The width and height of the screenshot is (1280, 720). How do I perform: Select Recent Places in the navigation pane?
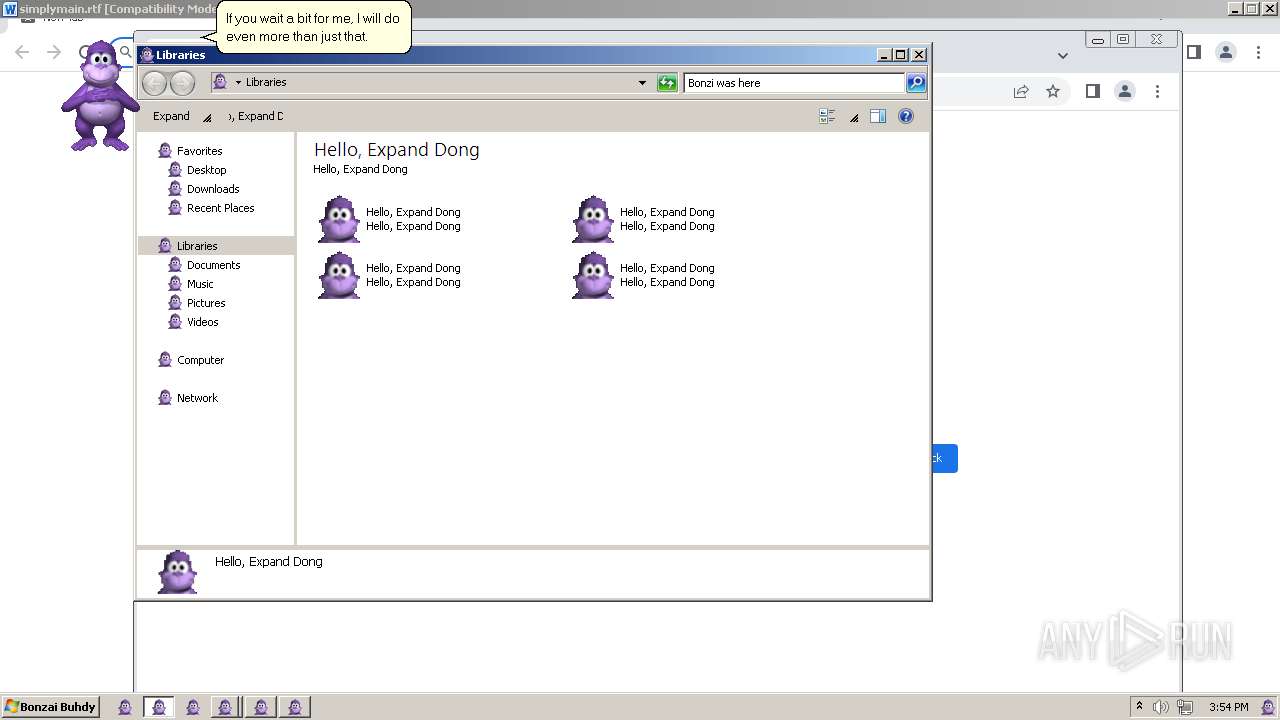pos(221,208)
